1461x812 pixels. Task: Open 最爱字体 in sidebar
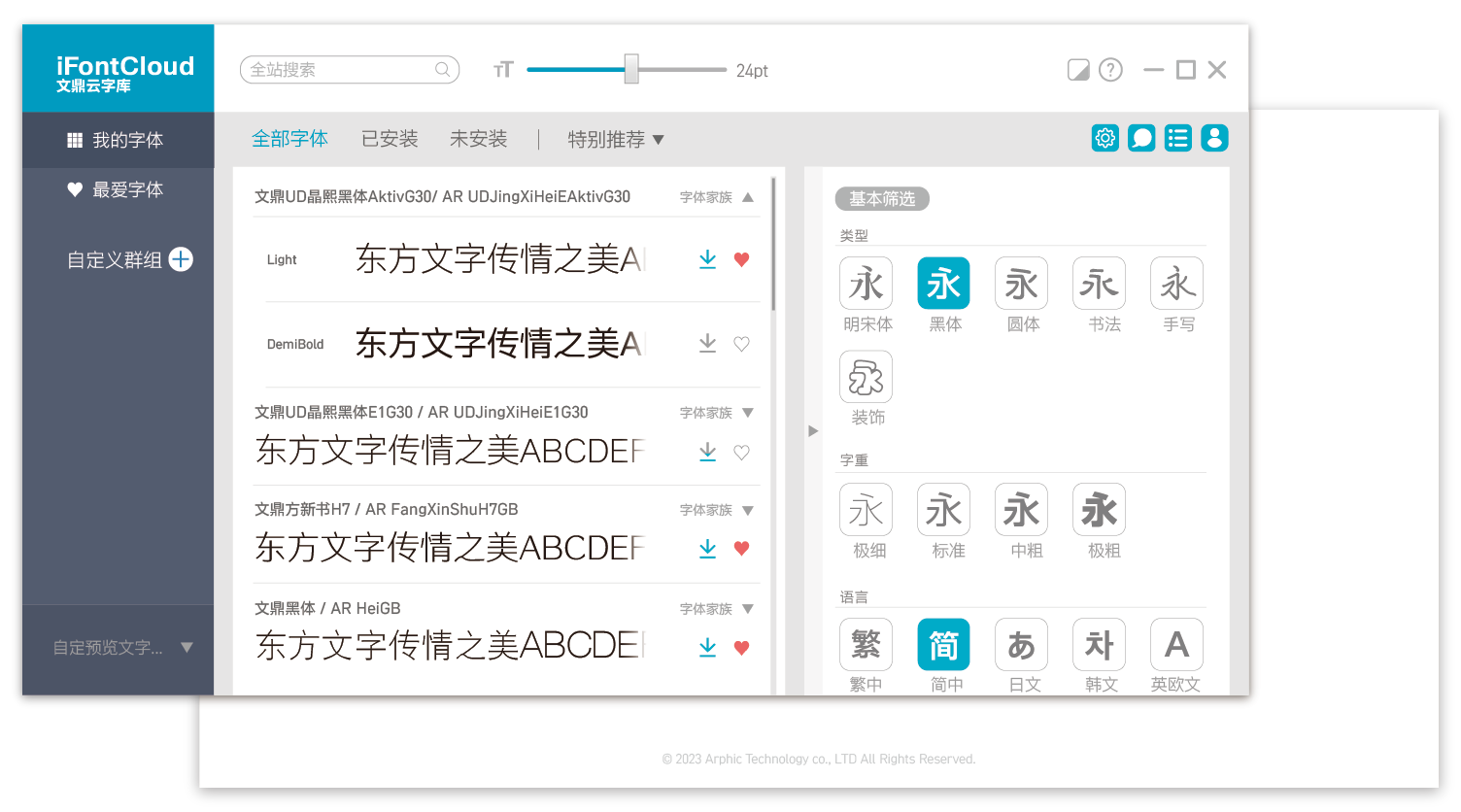pyautogui.click(x=118, y=189)
